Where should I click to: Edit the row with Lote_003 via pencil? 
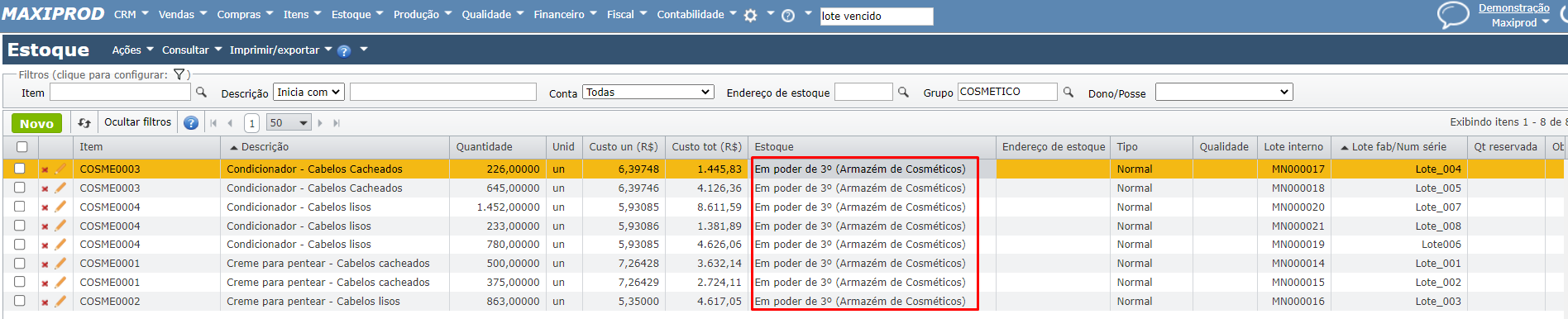point(60,301)
